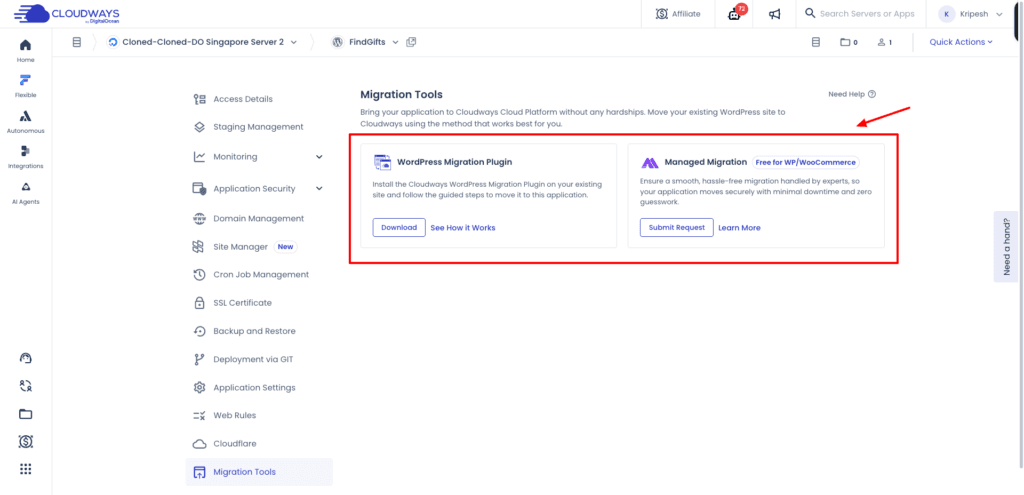Click the See How it Works link
1024x495 pixels.
[x=462, y=228]
